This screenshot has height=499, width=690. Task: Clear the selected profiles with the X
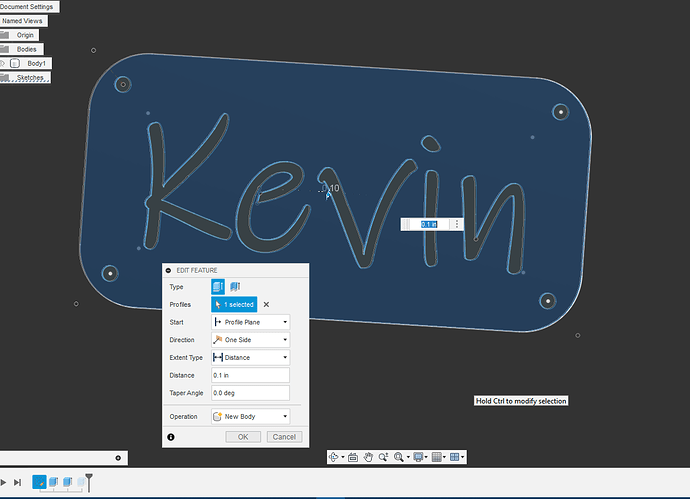pyautogui.click(x=266, y=305)
